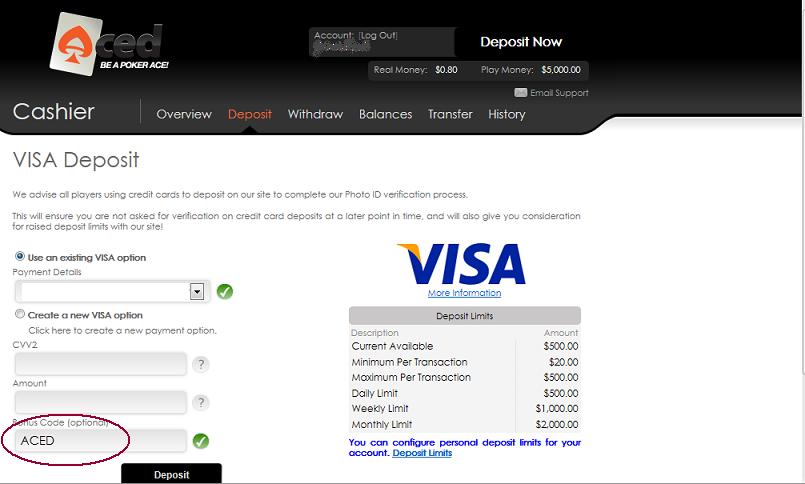Click the Bonus Code field containing ACED
Screen dimensions: 805x484
(x=101, y=441)
